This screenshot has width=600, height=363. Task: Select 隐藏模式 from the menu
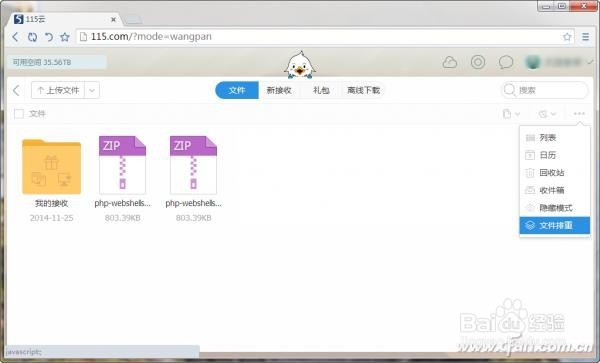coord(554,208)
